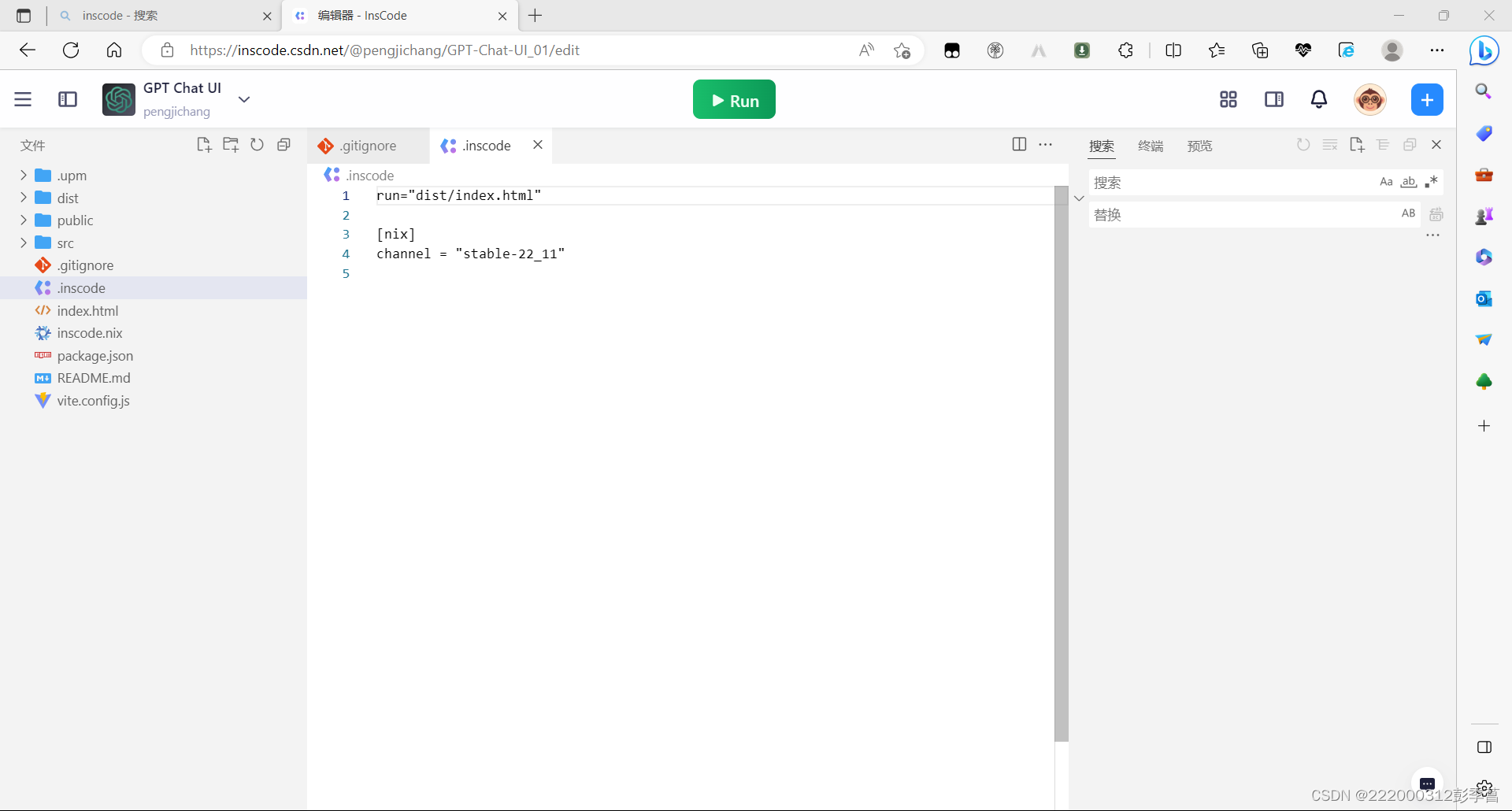Toggle match case Aa in search
Viewport: 1512px width, 811px height.
(1386, 182)
